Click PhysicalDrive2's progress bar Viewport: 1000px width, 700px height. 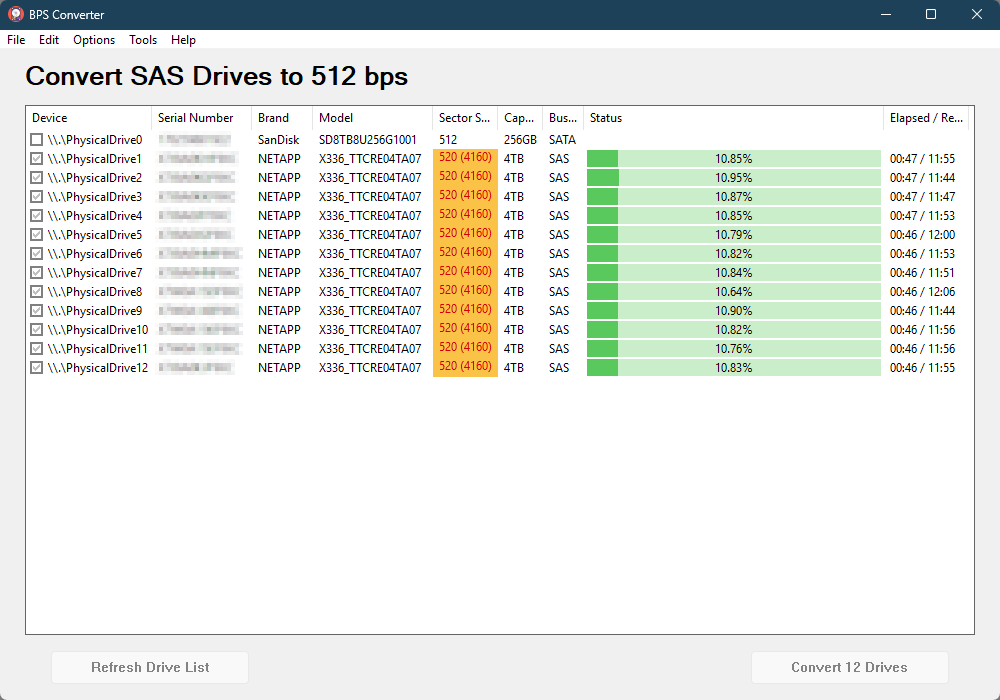[x=733, y=177]
